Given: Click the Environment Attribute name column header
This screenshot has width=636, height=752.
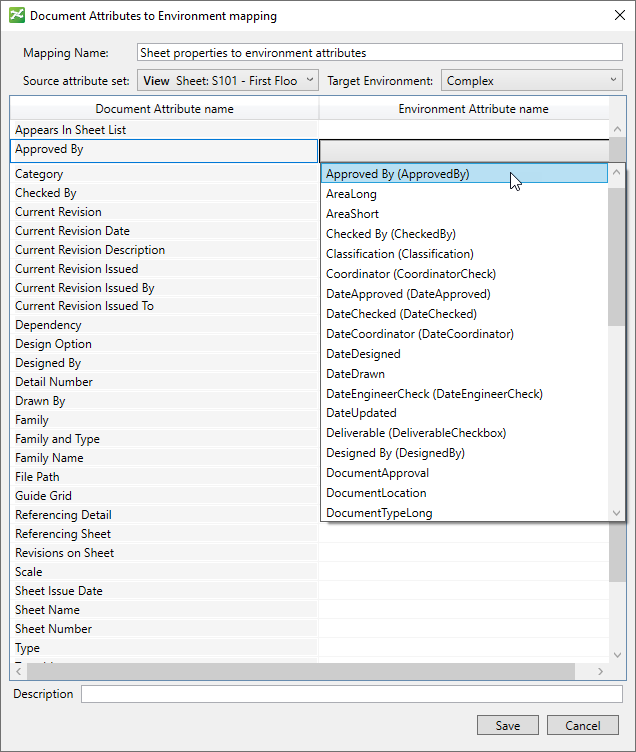Looking at the screenshot, I should (473, 109).
